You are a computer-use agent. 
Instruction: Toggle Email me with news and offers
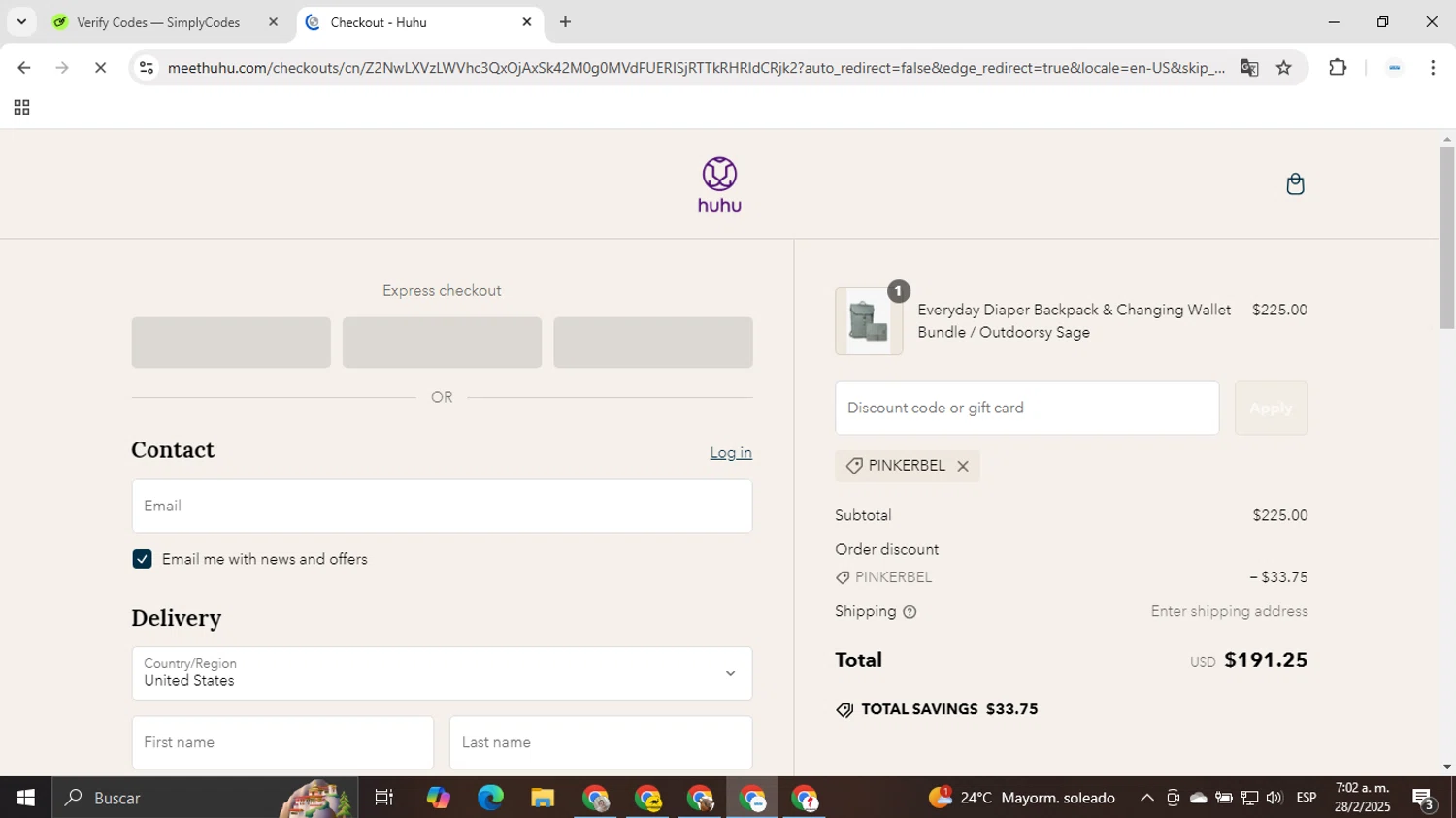[x=142, y=560]
